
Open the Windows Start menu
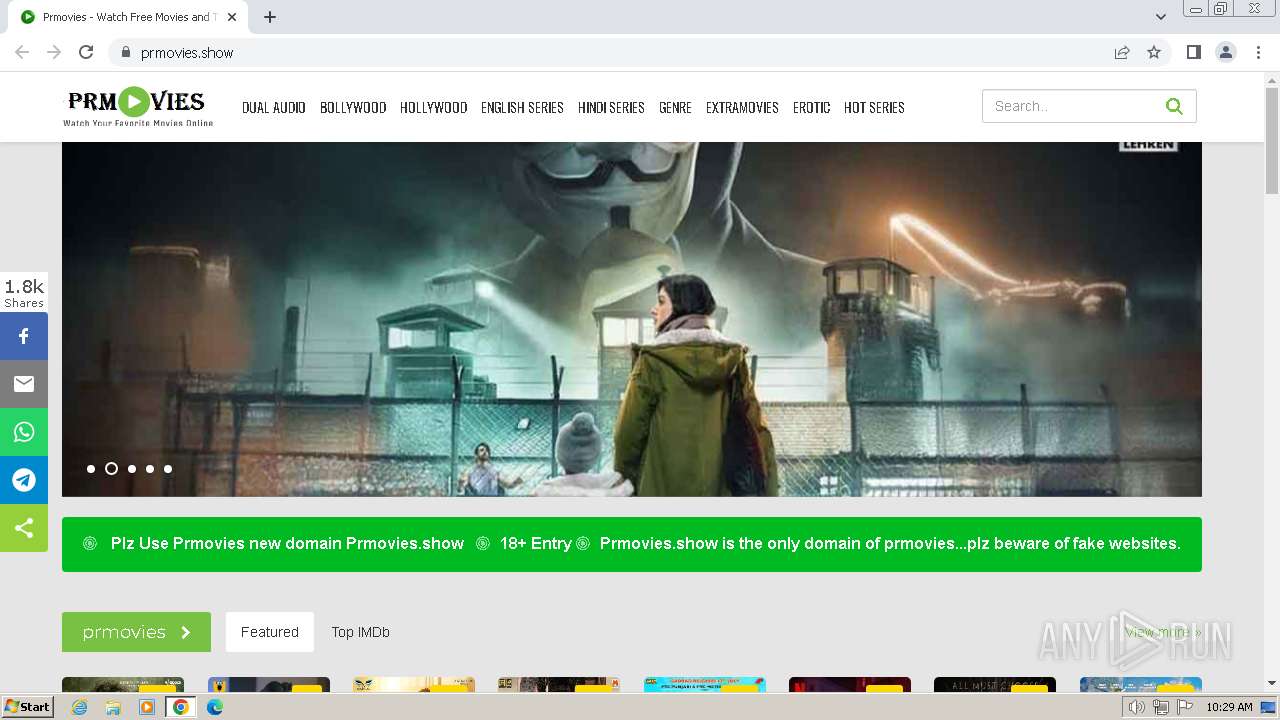coord(27,707)
